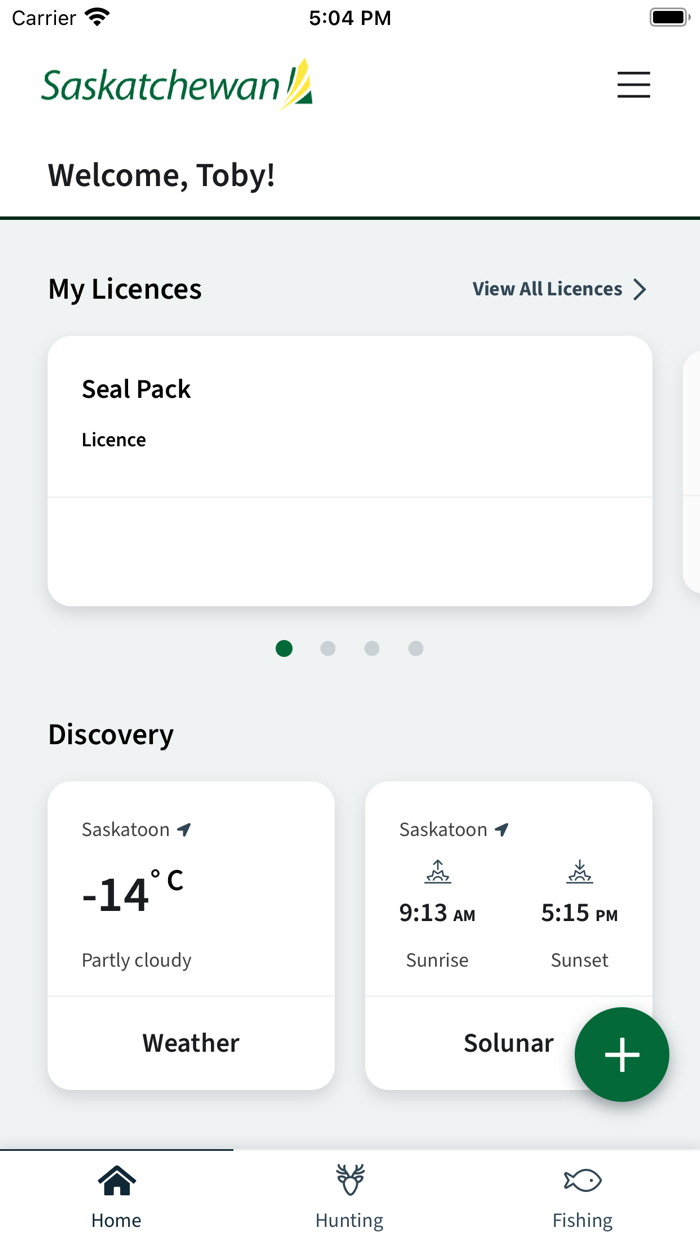The height and width of the screenshot is (1244, 700).
Task: Tap the Welcome, Toby! heading
Action: [x=161, y=175]
